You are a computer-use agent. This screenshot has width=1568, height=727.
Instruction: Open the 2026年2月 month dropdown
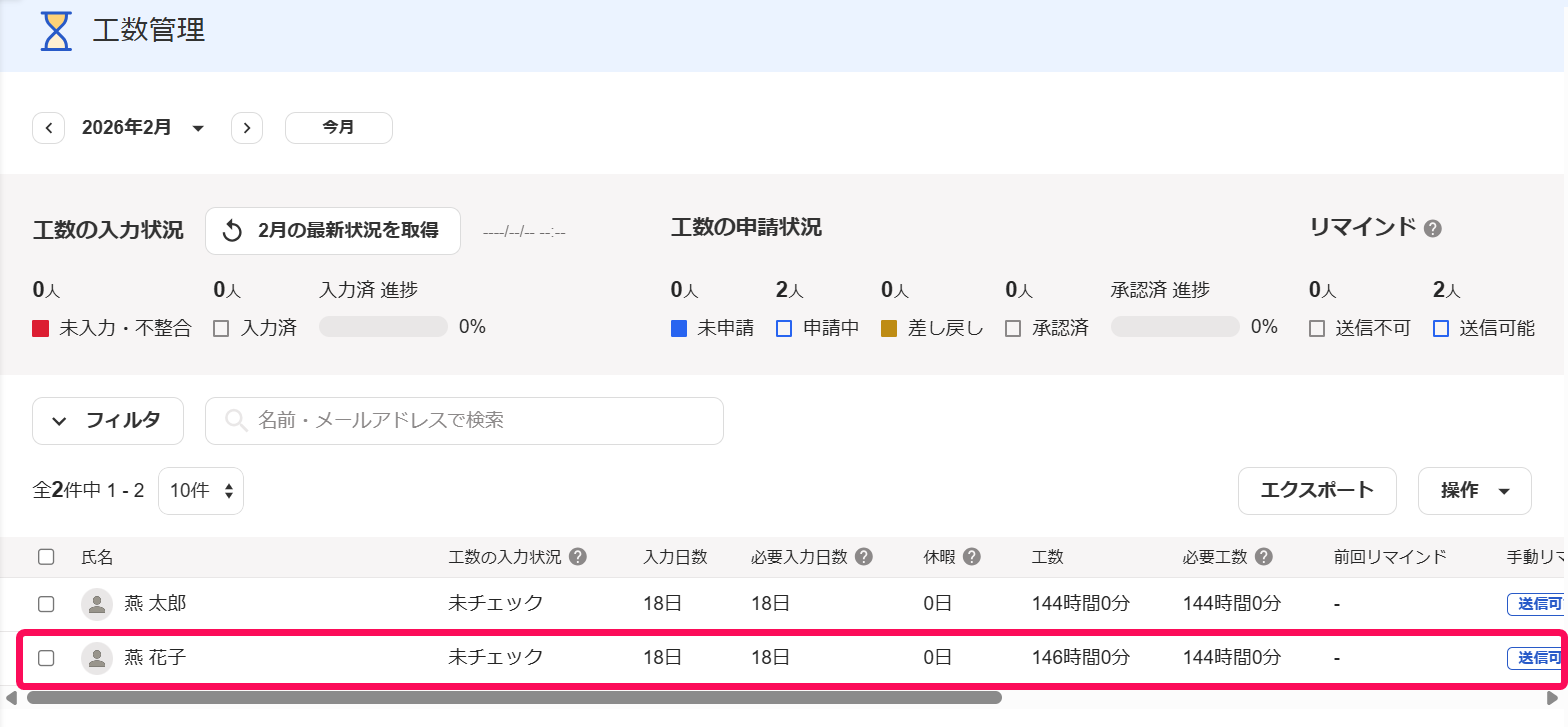[143, 128]
